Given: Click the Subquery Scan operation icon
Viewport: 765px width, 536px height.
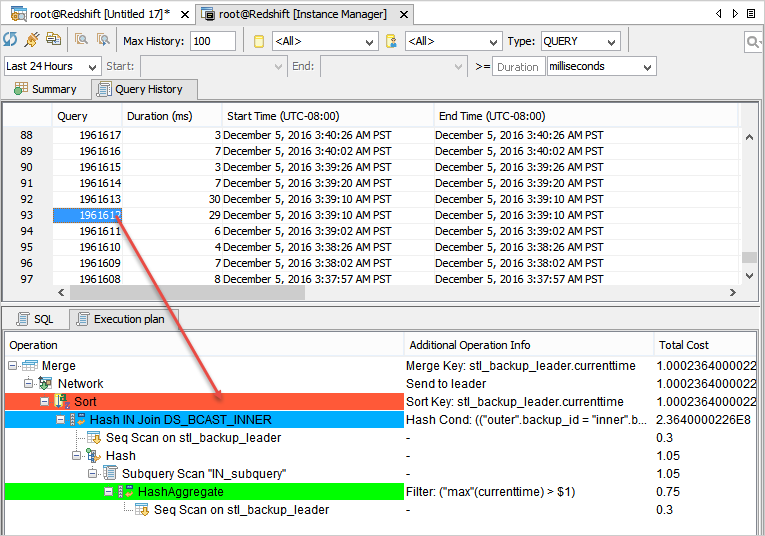Looking at the screenshot, I should [x=110, y=473].
